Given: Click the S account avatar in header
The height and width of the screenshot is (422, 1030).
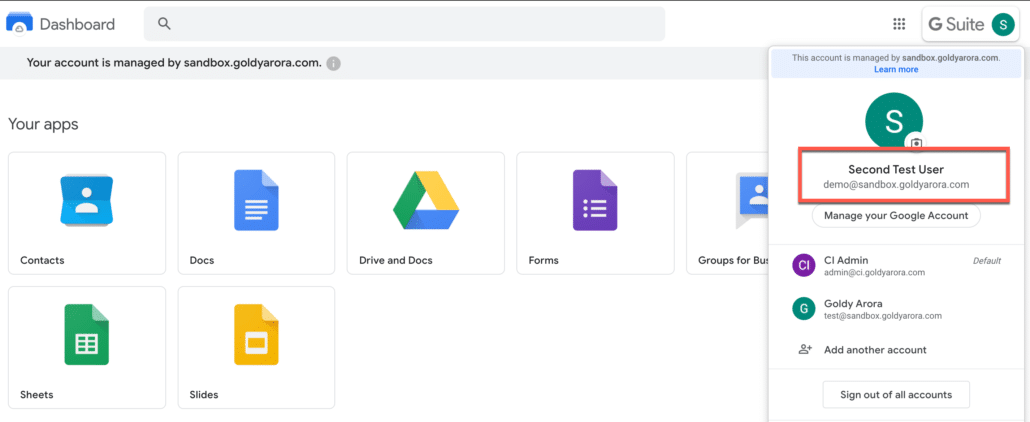Looking at the screenshot, I should (x=1002, y=25).
